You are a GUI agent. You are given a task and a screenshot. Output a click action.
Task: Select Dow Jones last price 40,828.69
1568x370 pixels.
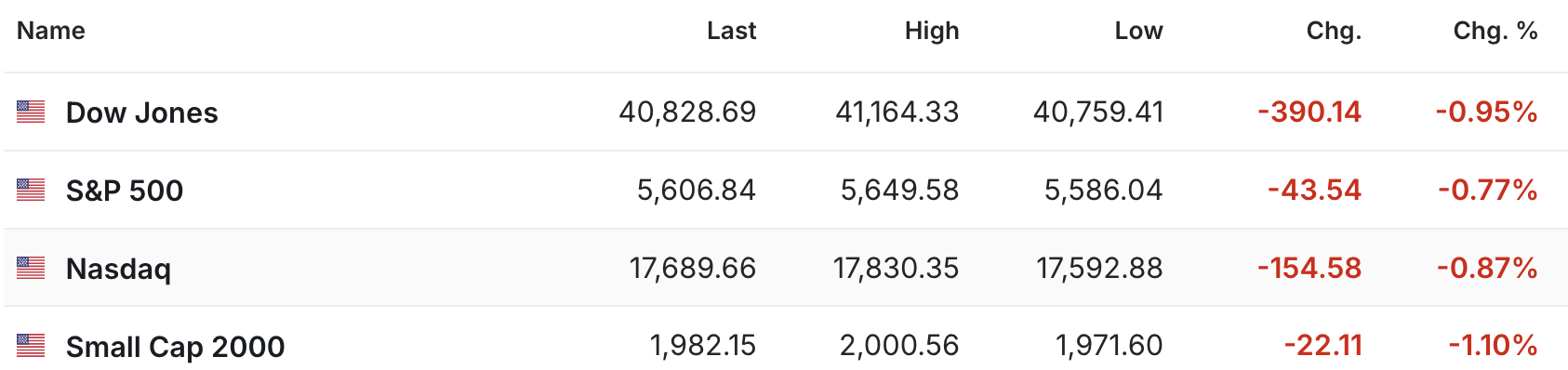pyautogui.click(x=687, y=112)
